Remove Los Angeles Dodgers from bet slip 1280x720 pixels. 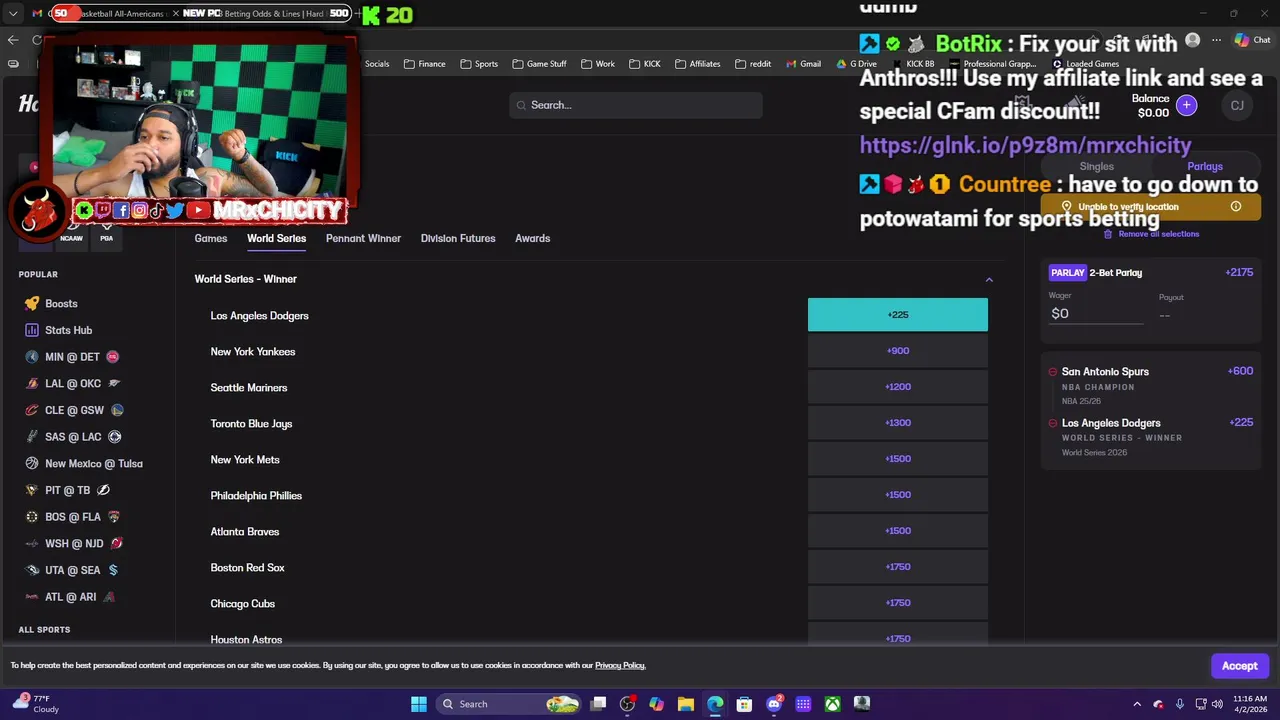click(x=1052, y=423)
